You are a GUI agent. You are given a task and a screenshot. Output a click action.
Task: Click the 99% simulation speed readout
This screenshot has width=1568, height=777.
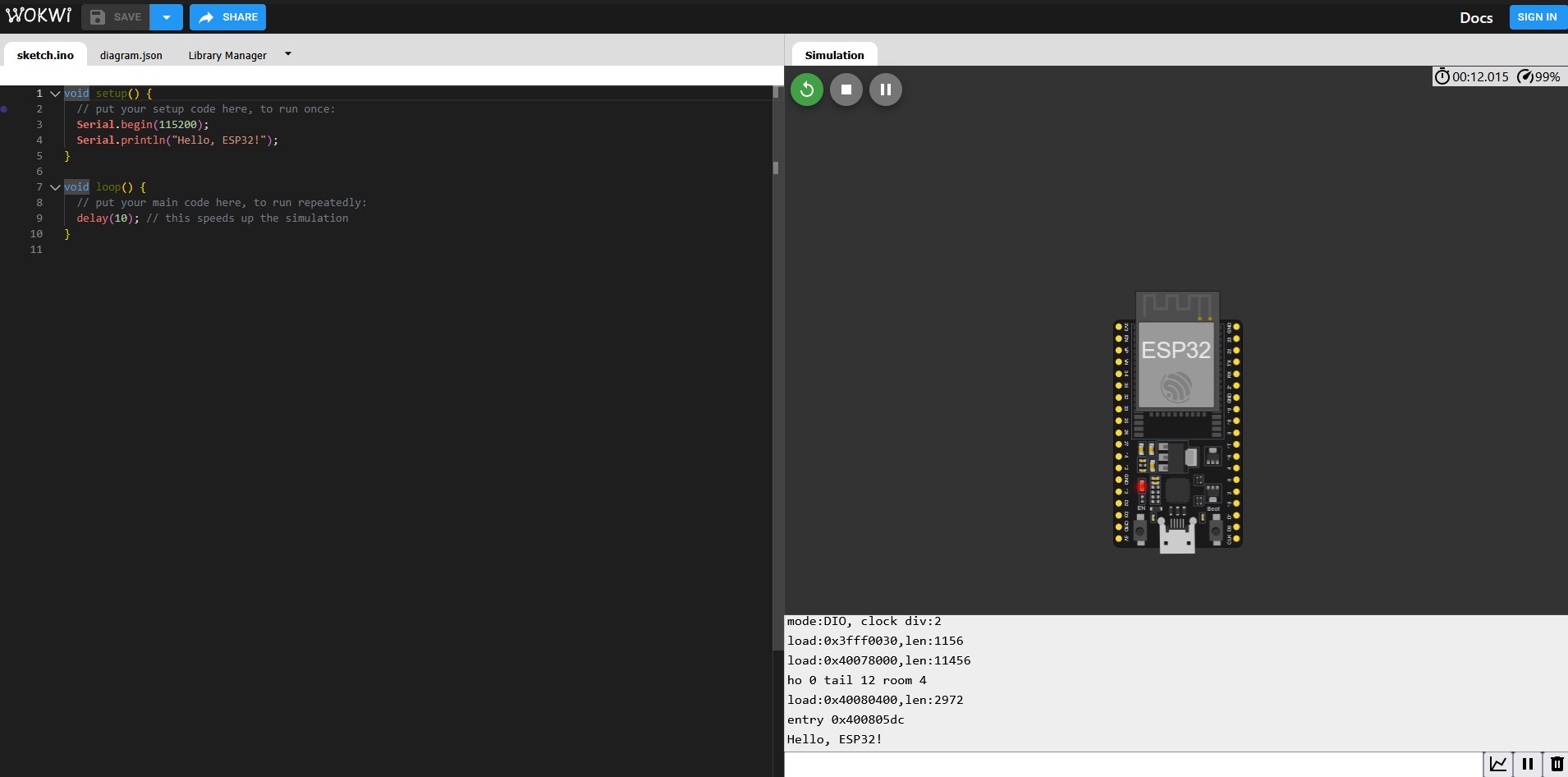point(1547,76)
